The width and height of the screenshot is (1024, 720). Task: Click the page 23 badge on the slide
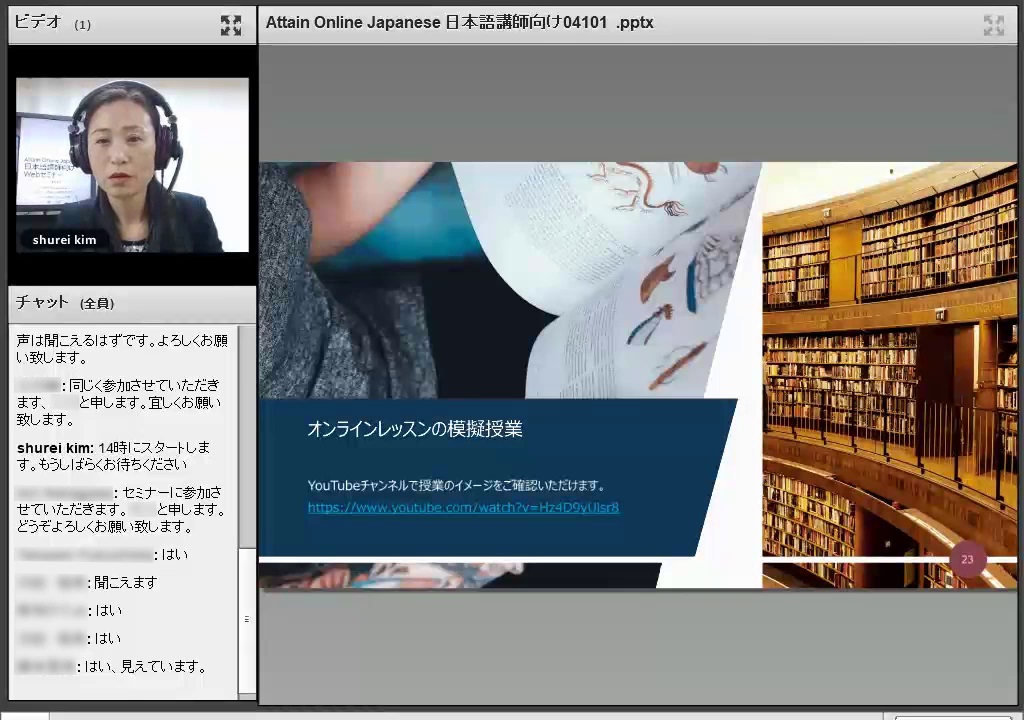point(967,560)
